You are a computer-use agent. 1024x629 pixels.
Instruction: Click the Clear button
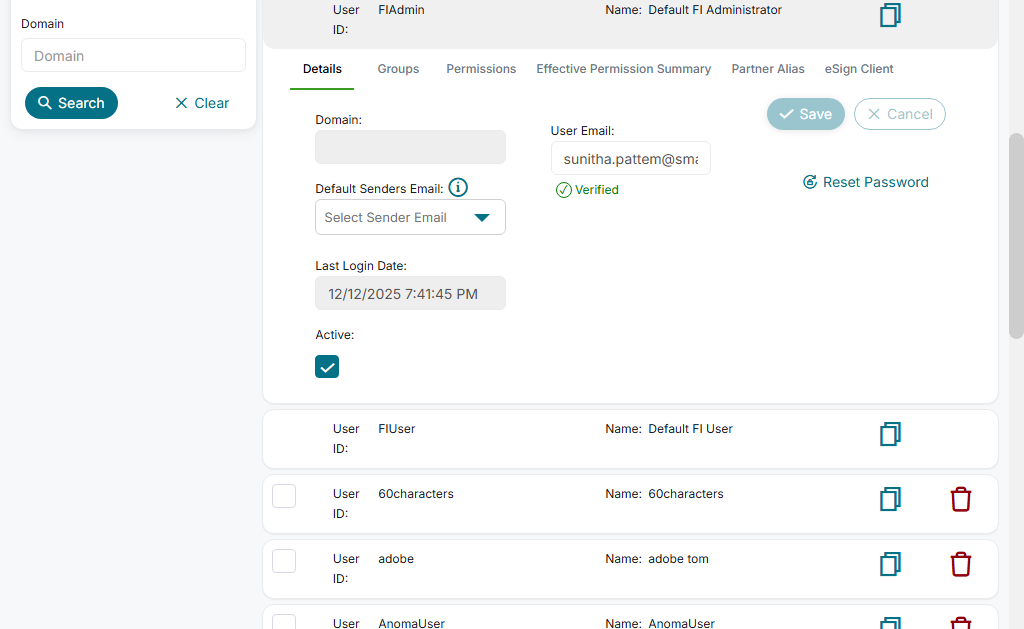[202, 103]
